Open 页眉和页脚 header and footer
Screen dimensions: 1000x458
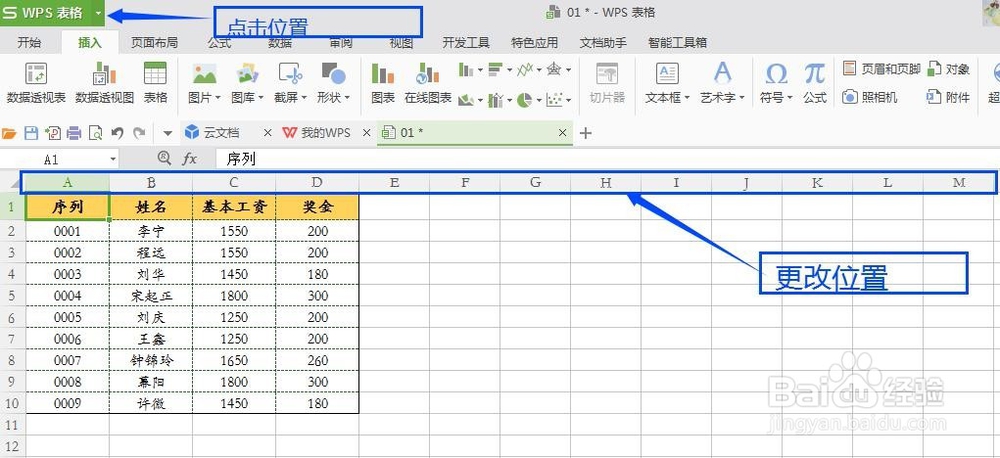[x=881, y=69]
